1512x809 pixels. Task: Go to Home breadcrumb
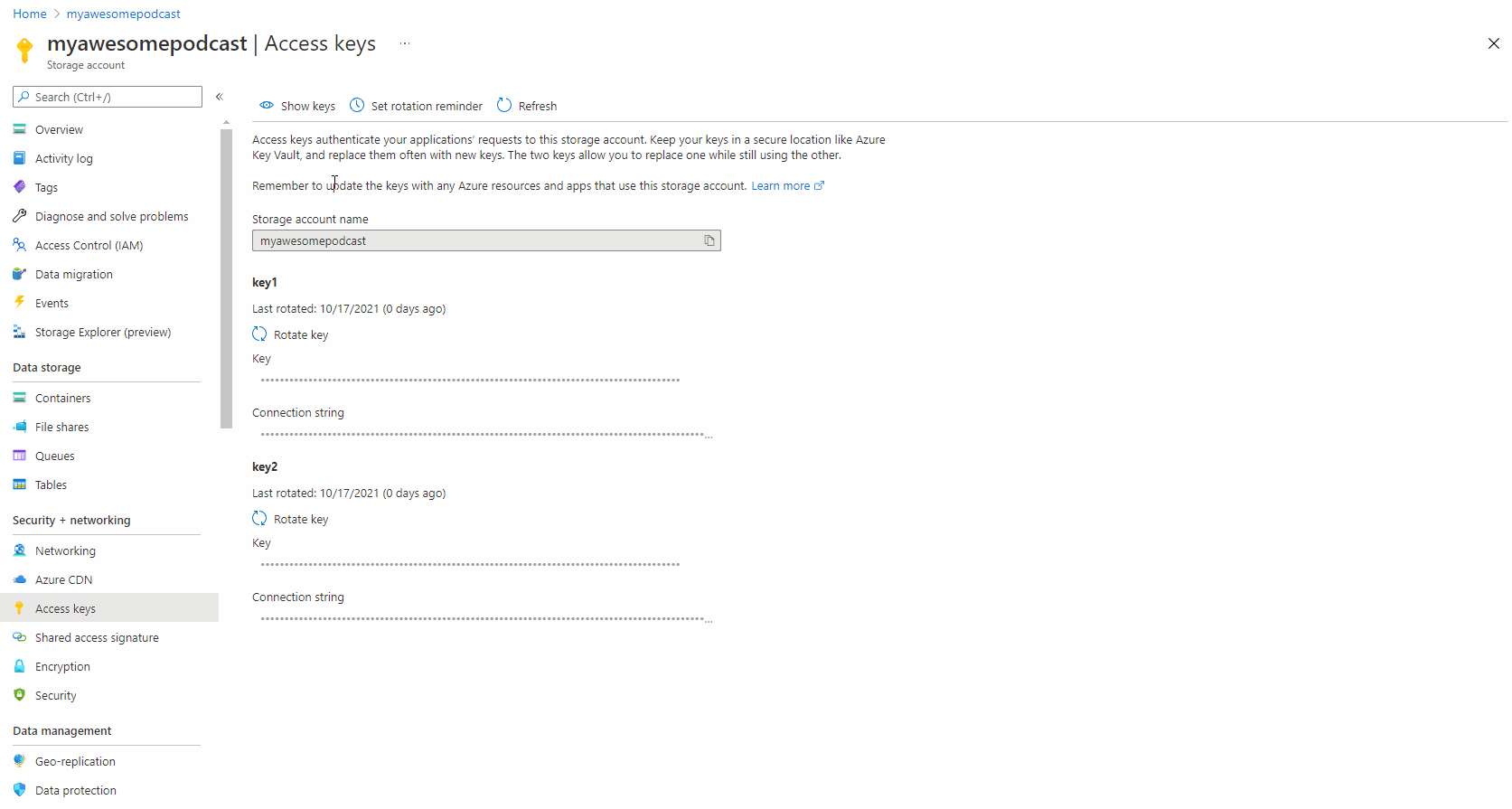coord(30,14)
